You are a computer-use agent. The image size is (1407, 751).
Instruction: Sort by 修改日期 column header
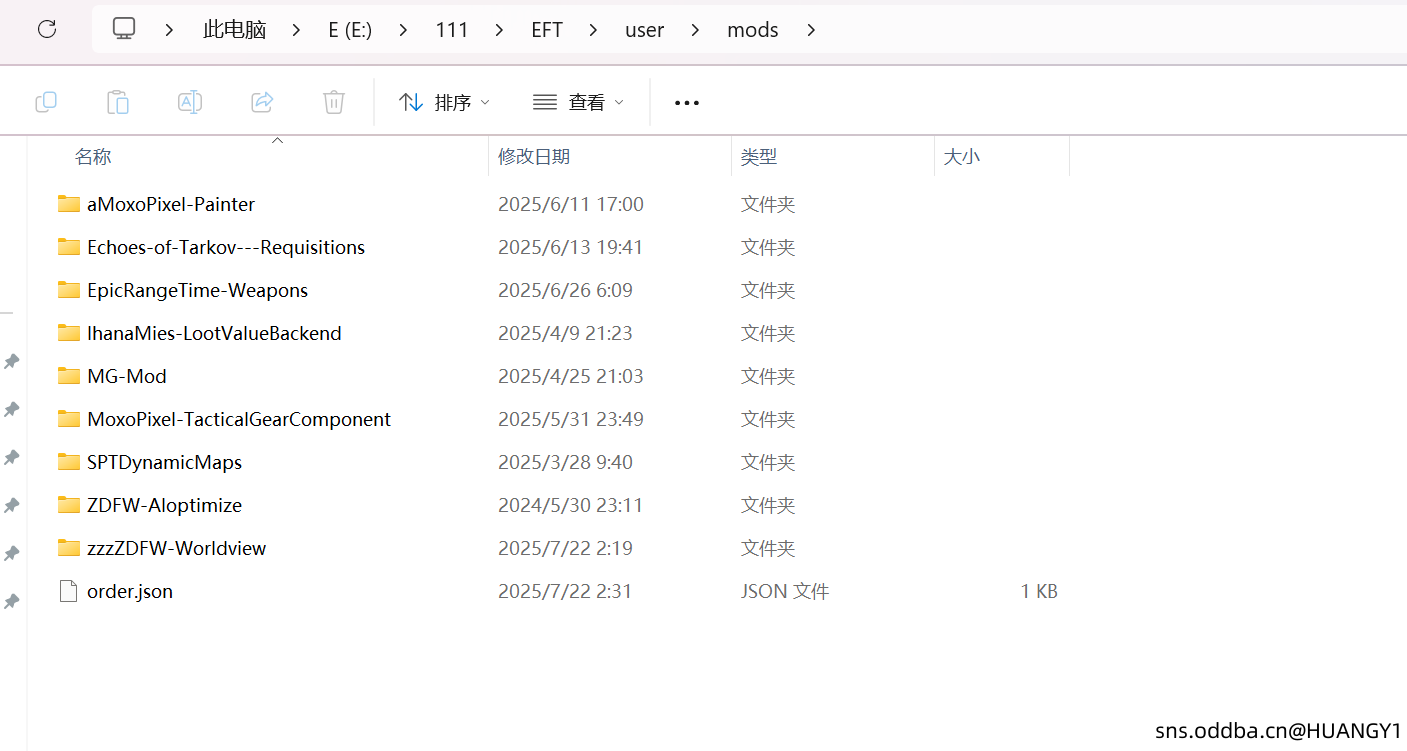pos(534,156)
